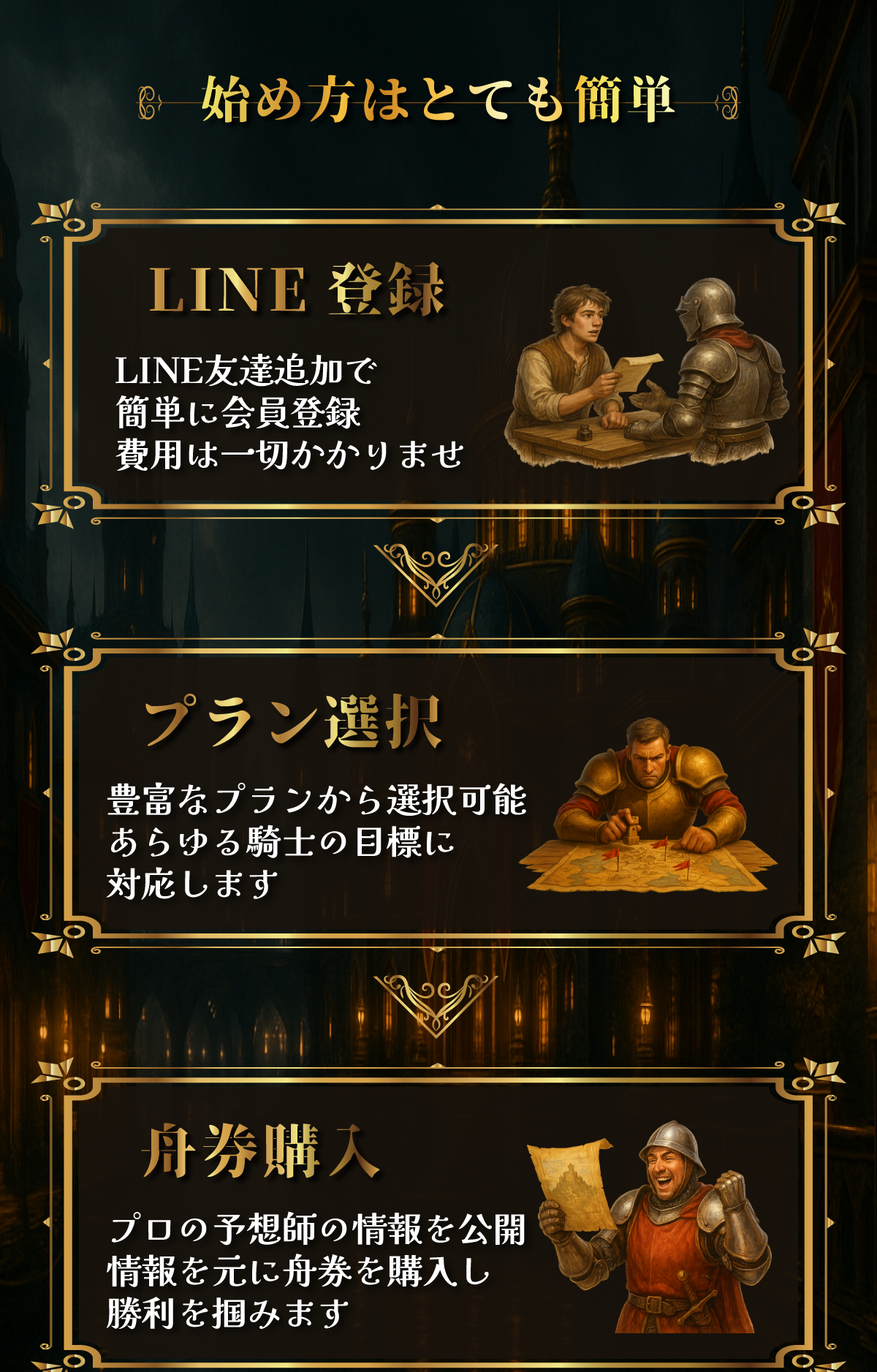Click the 'LINE友達追加で' description text
Screen dimensions: 877x1372
(x=246, y=371)
